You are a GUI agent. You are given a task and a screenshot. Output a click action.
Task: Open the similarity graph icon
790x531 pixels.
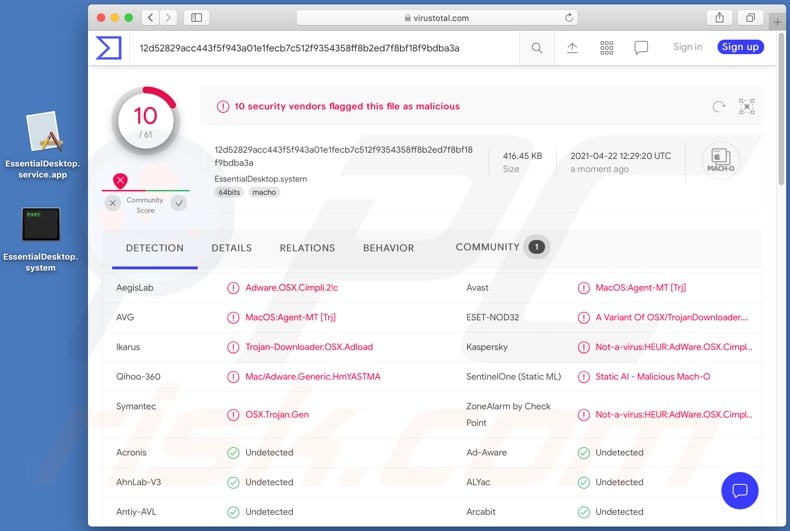(747, 107)
